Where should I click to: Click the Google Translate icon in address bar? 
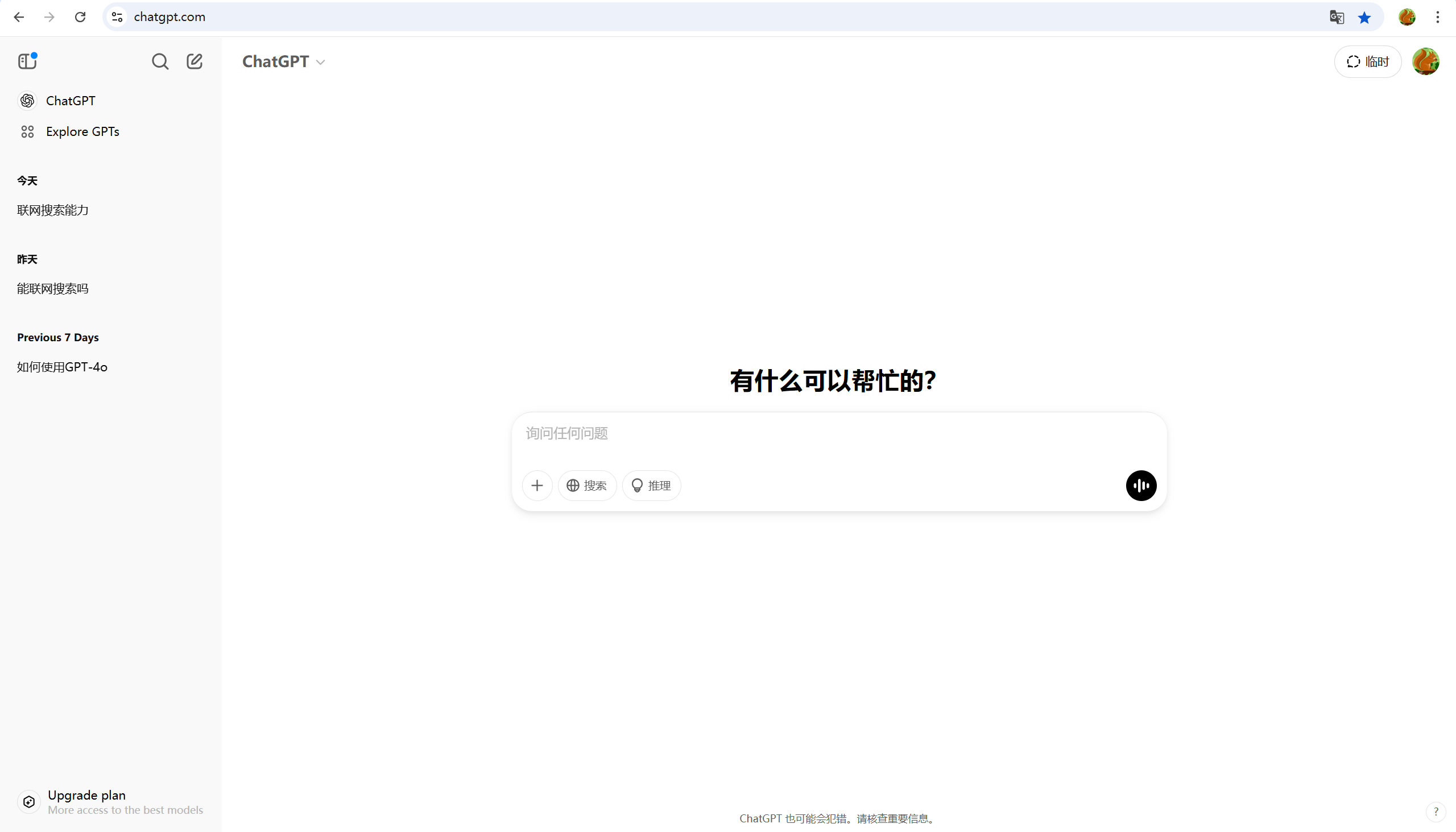1337,16
